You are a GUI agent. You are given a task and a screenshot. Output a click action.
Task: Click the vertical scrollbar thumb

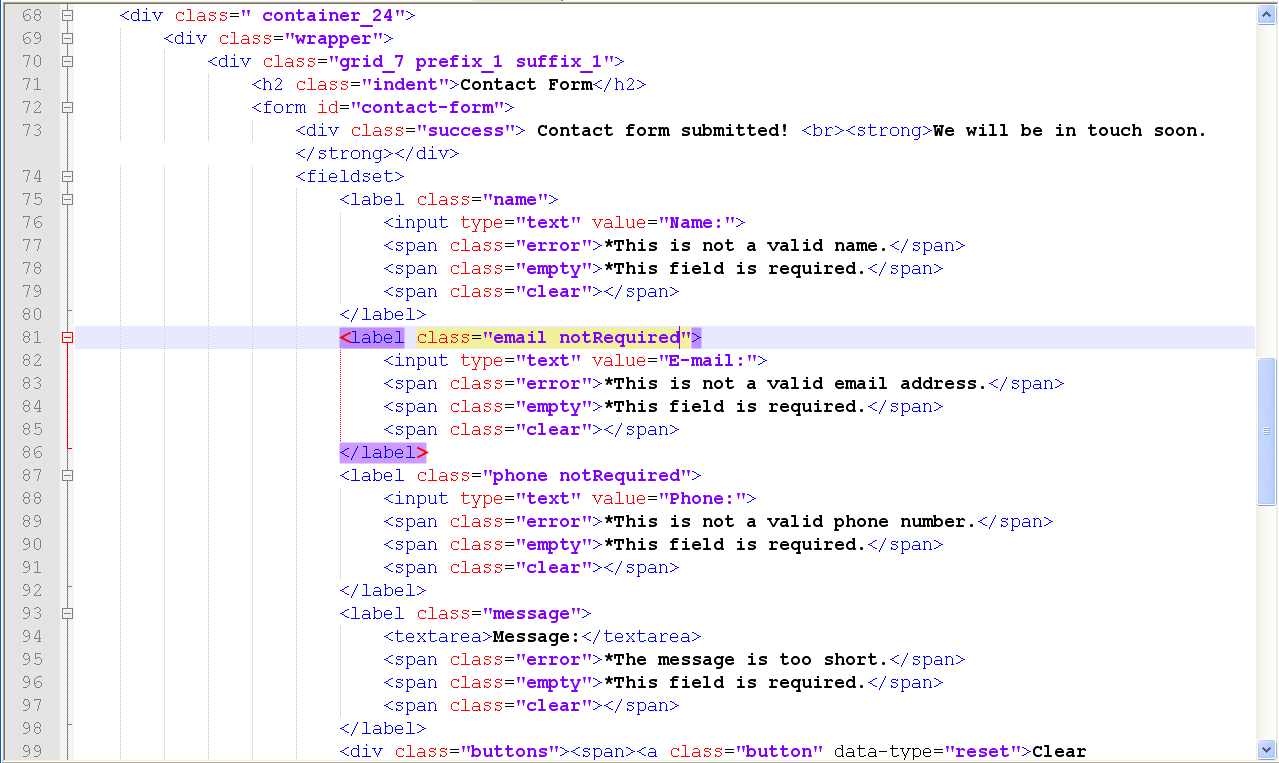(x=1266, y=430)
